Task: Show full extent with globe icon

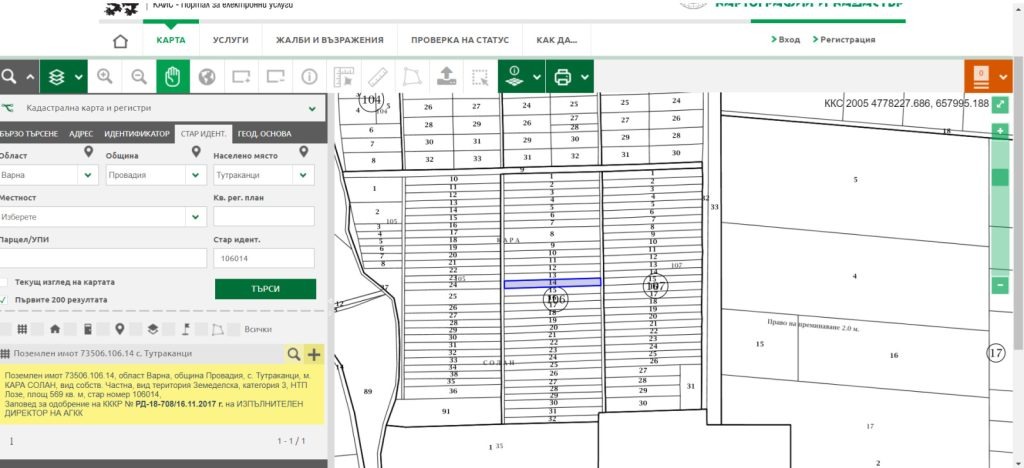Action: (x=207, y=76)
